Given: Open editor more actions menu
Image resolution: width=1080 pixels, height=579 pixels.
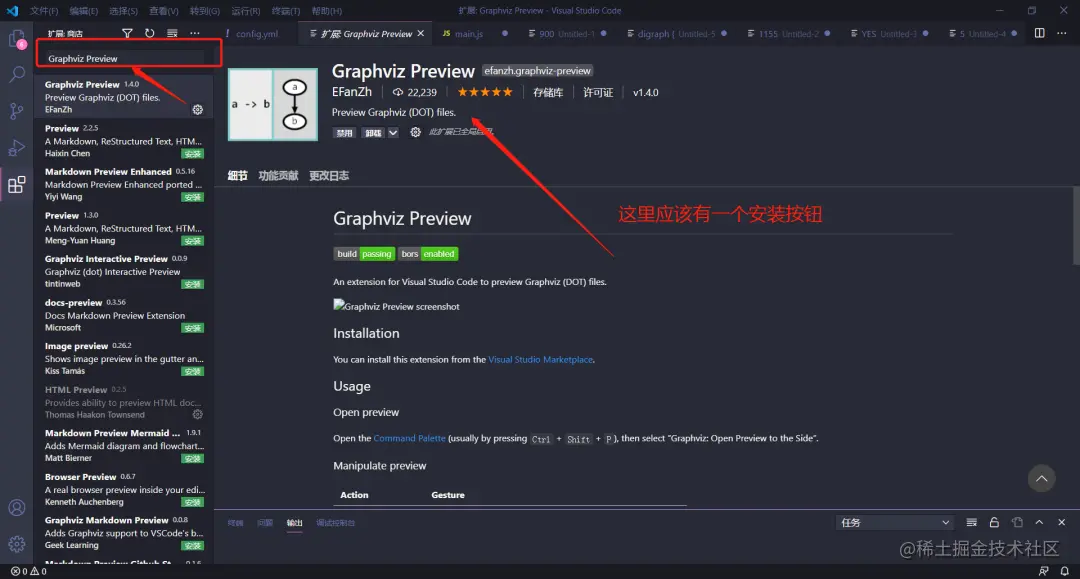Looking at the screenshot, I should pyautogui.click(x=1061, y=33).
